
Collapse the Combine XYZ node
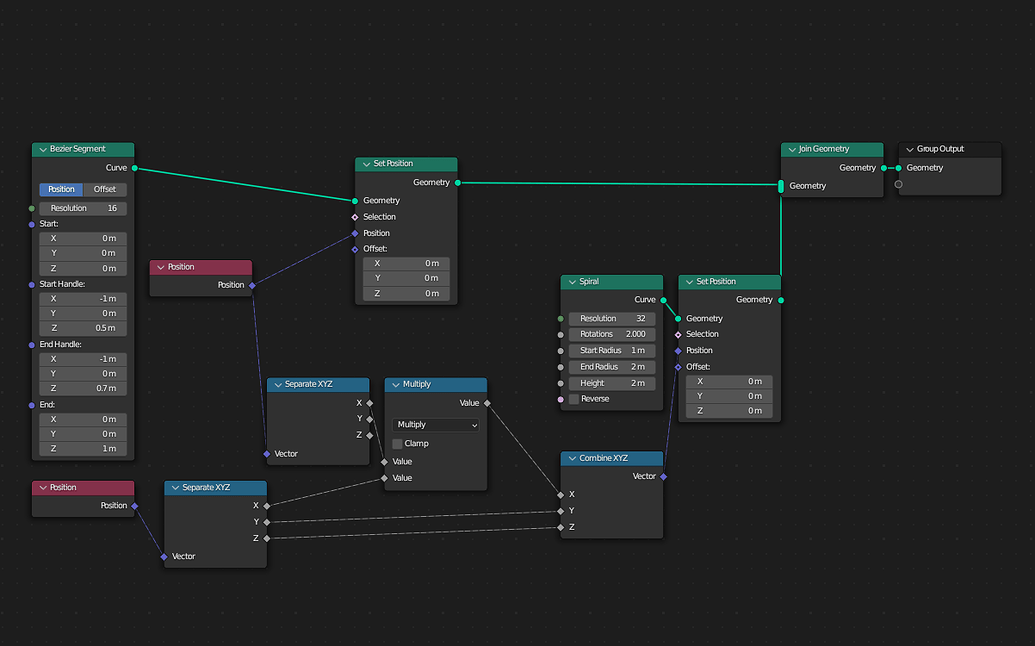(572, 459)
